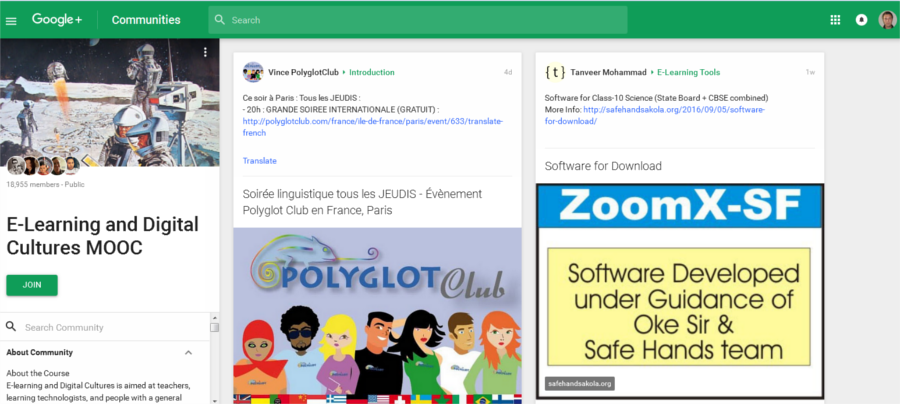Click the Search Community magnifier icon

coord(11,327)
